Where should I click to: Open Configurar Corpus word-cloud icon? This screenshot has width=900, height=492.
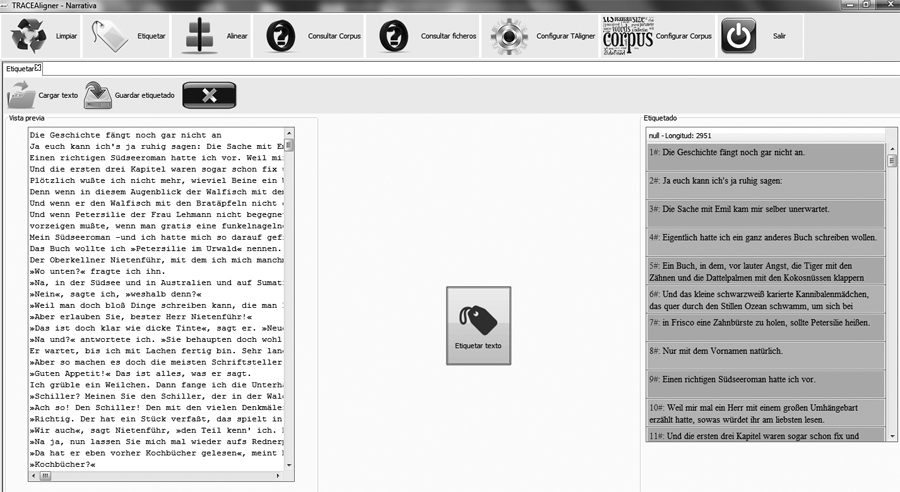(x=627, y=36)
